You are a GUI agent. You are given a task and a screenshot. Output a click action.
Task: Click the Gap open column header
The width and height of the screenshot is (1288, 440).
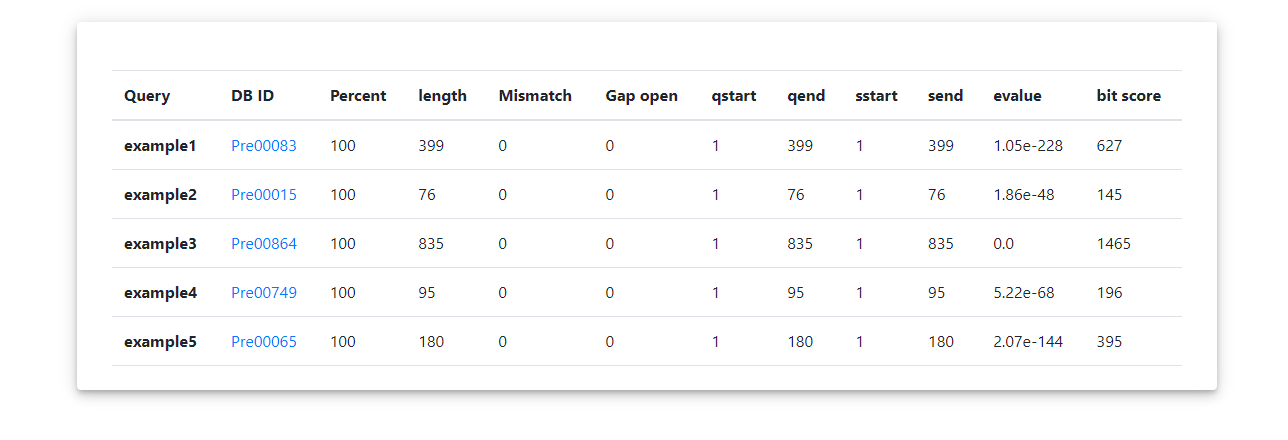click(641, 96)
